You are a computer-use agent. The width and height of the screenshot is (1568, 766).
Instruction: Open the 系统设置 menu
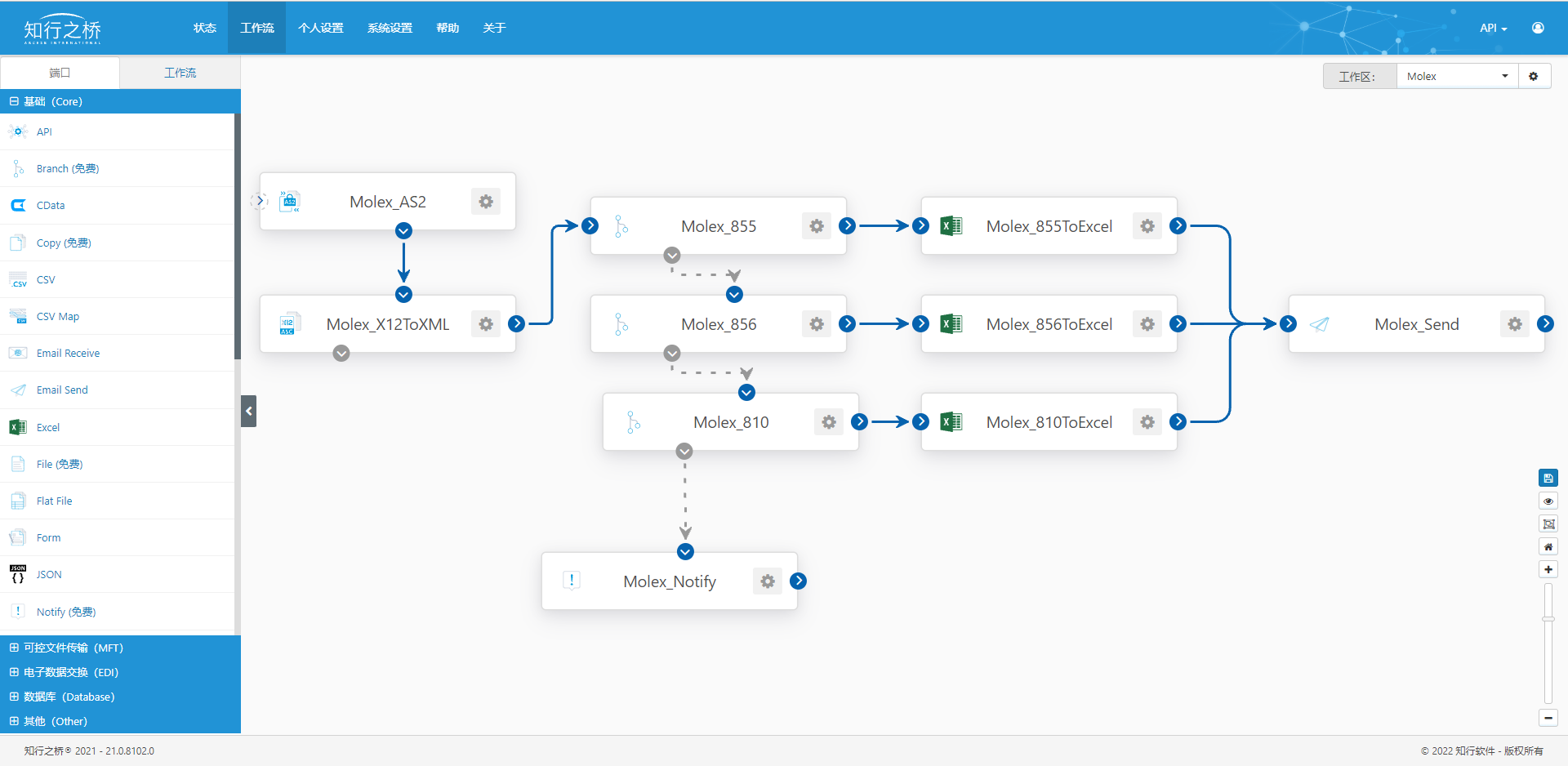click(x=390, y=28)
